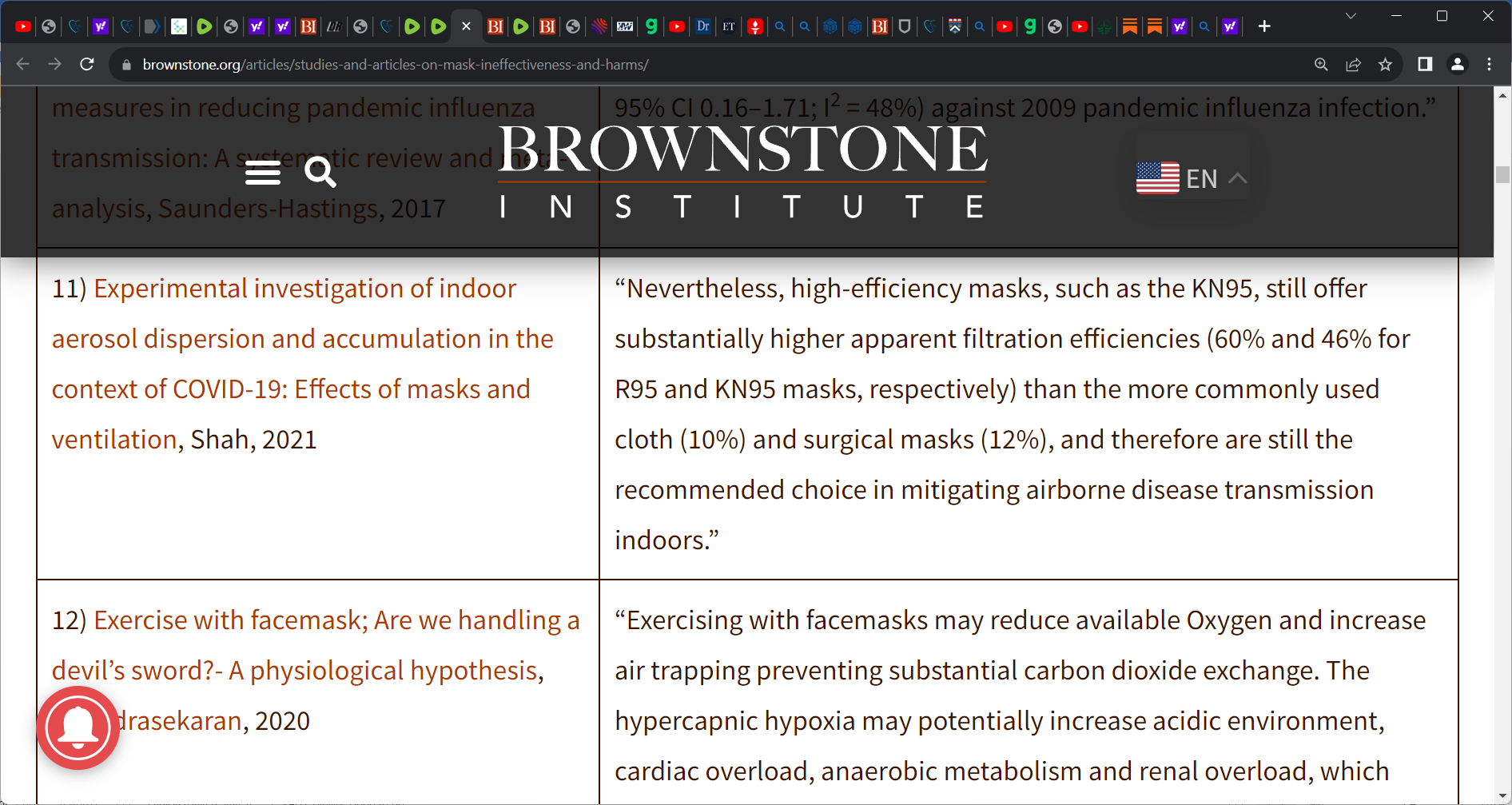
Task: Open the Chrome three-dot menu
Action: (1490, 64)
